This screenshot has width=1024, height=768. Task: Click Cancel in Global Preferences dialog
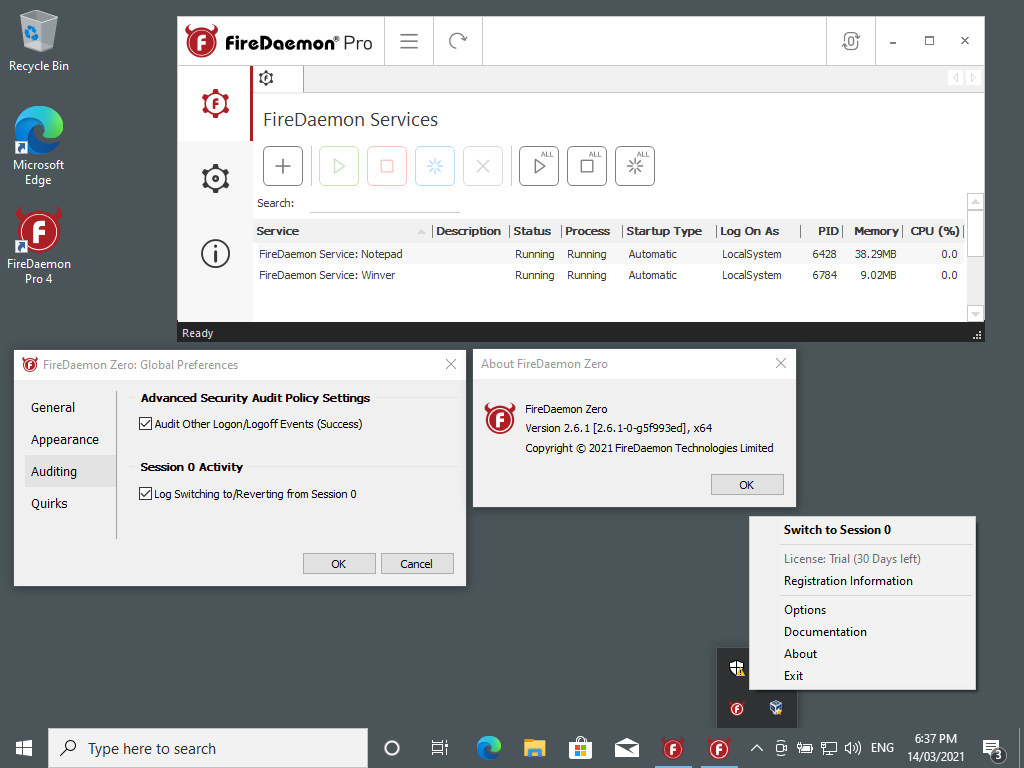(x=417, y=564)
